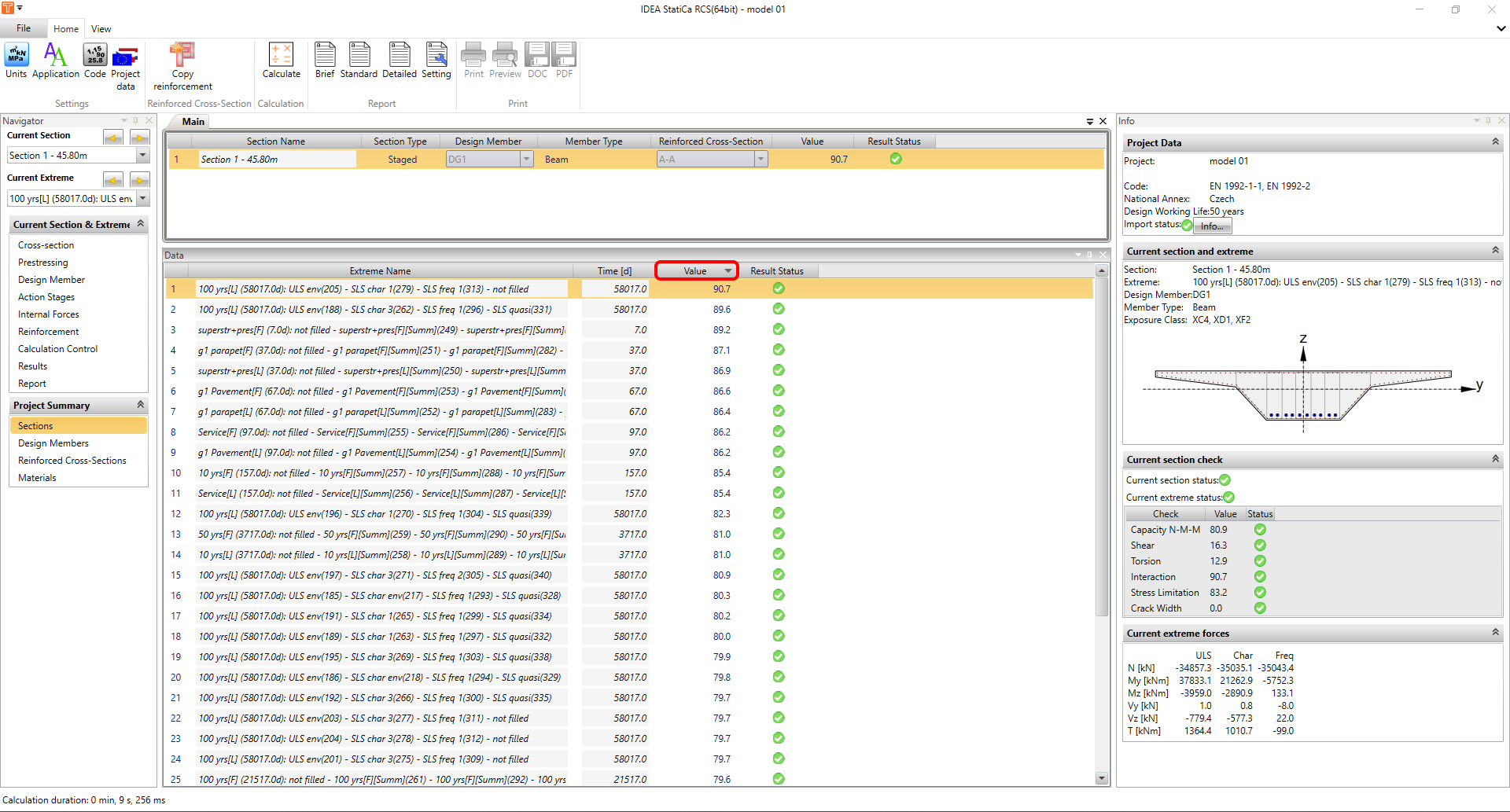Open the Design Member DG1 dropdown
This screenshot has width=1510, height=812.
coord(526,160)
